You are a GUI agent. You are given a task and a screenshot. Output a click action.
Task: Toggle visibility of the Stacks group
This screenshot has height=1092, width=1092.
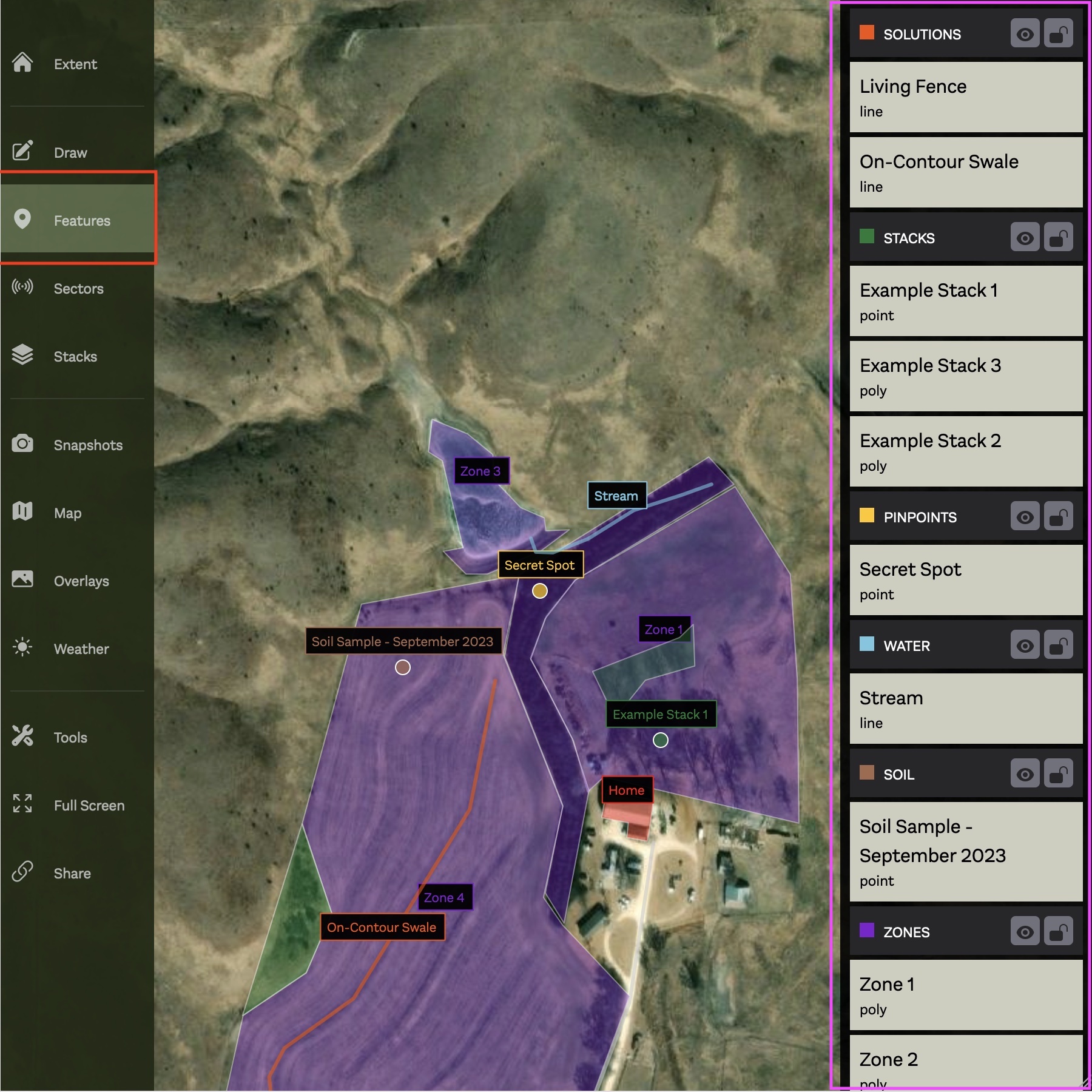point(1025,238)
